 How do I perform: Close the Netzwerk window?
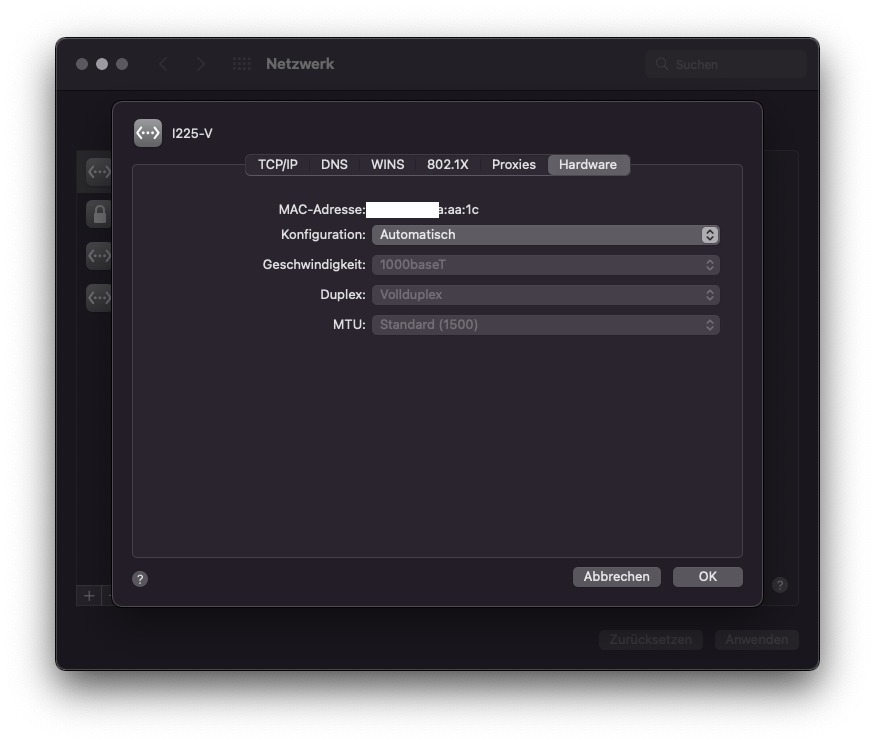pos(82,64)
